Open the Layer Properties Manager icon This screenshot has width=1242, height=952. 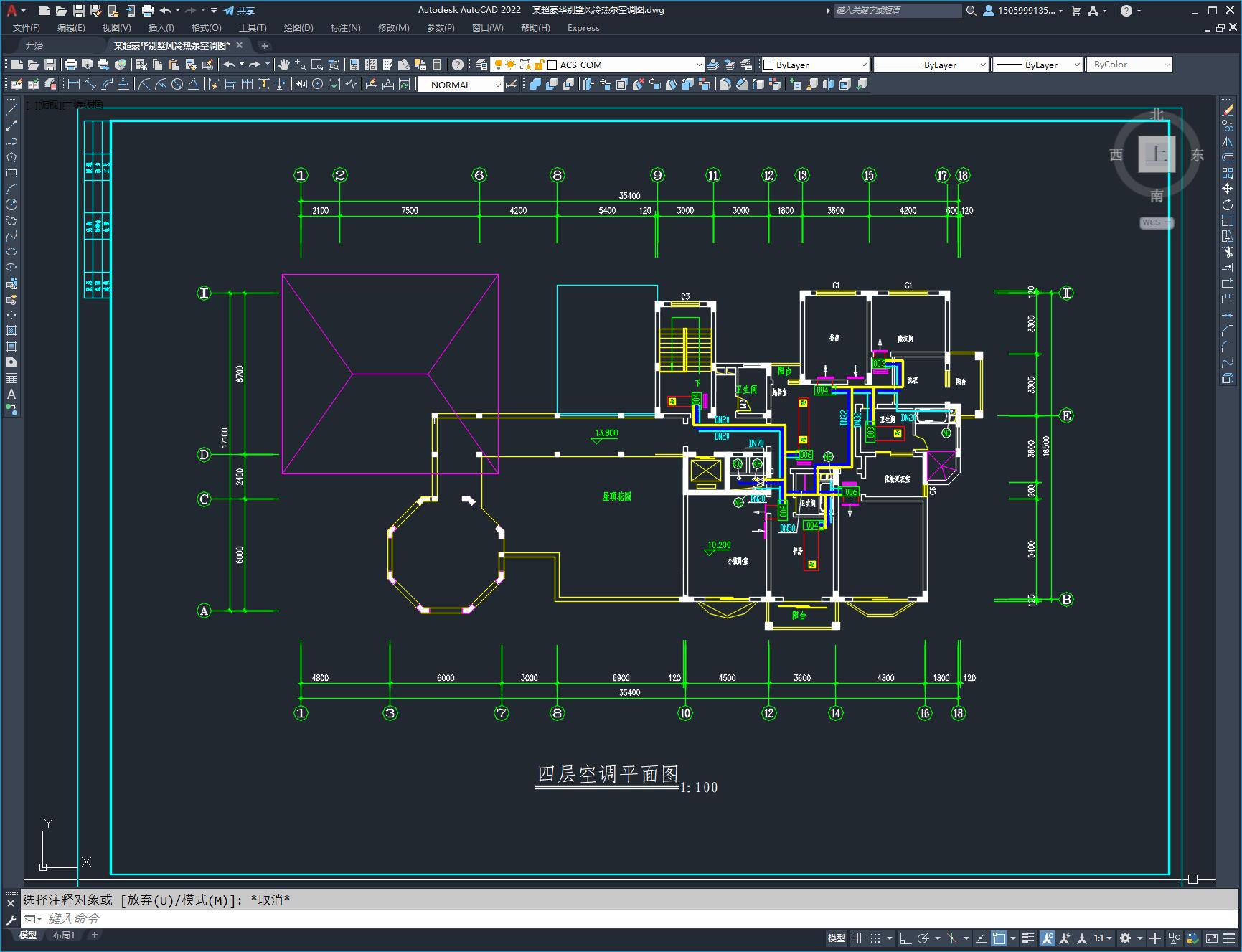coord(481,65)
